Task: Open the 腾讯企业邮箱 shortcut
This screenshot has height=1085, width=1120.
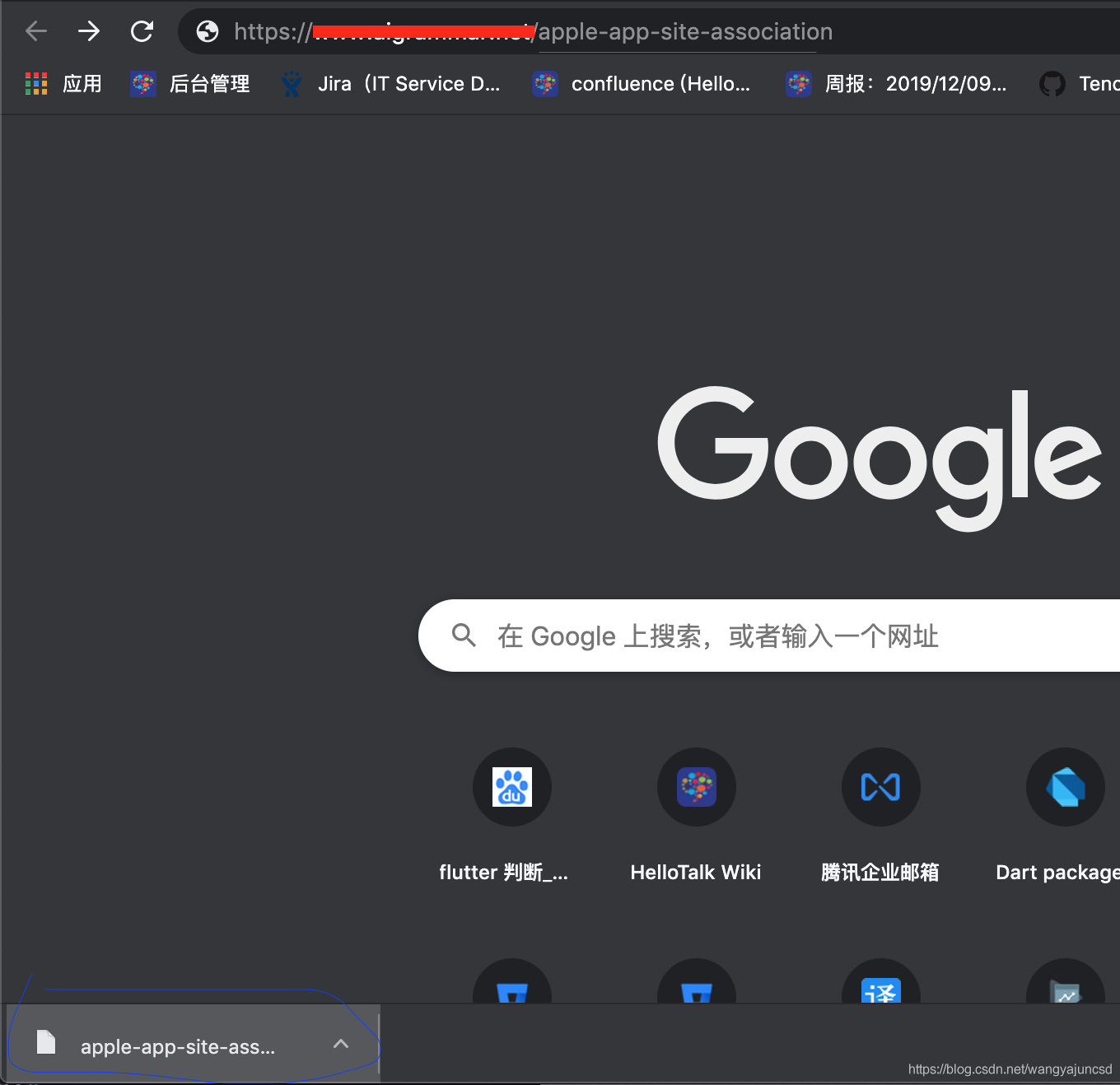Action: coord(881,787)
